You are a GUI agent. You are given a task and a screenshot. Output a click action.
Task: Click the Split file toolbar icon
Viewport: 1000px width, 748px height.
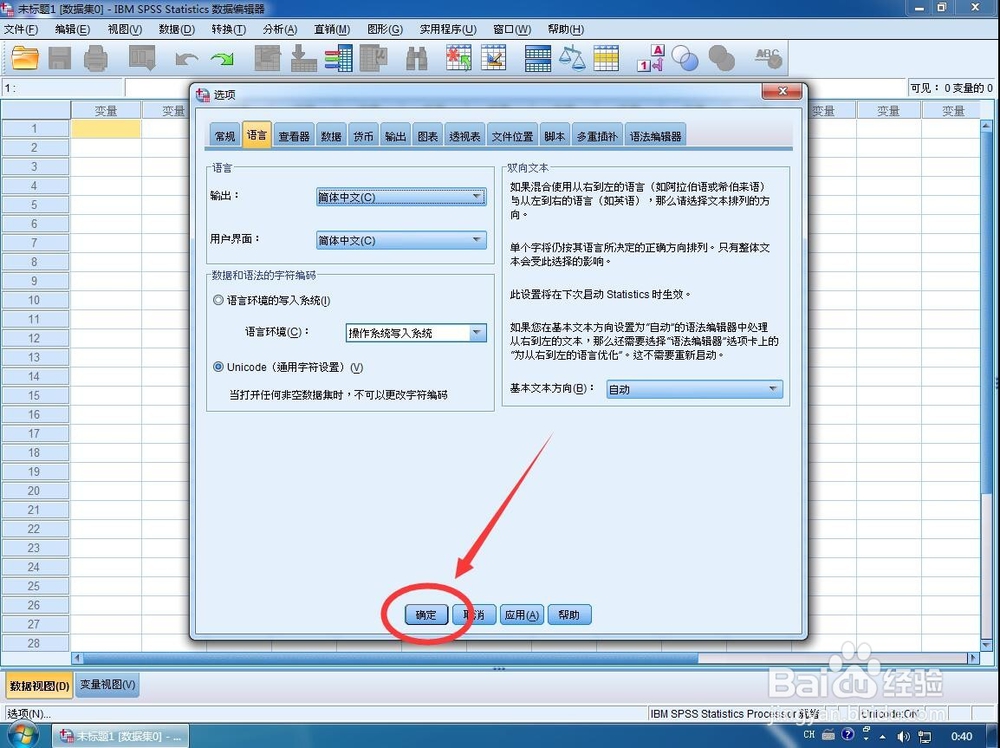point(538,58)
